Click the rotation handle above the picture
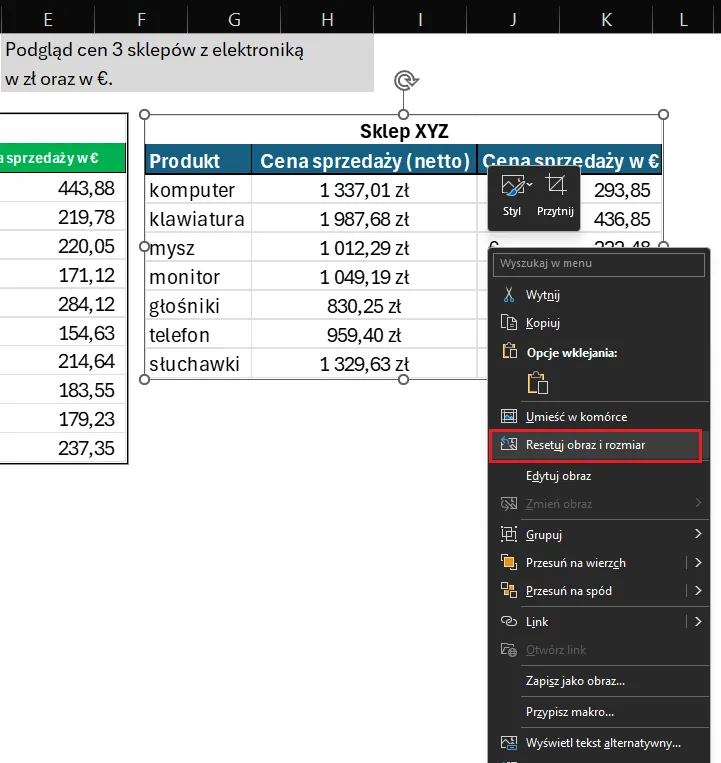Screen dimensions: 721x763 [404, 80]
